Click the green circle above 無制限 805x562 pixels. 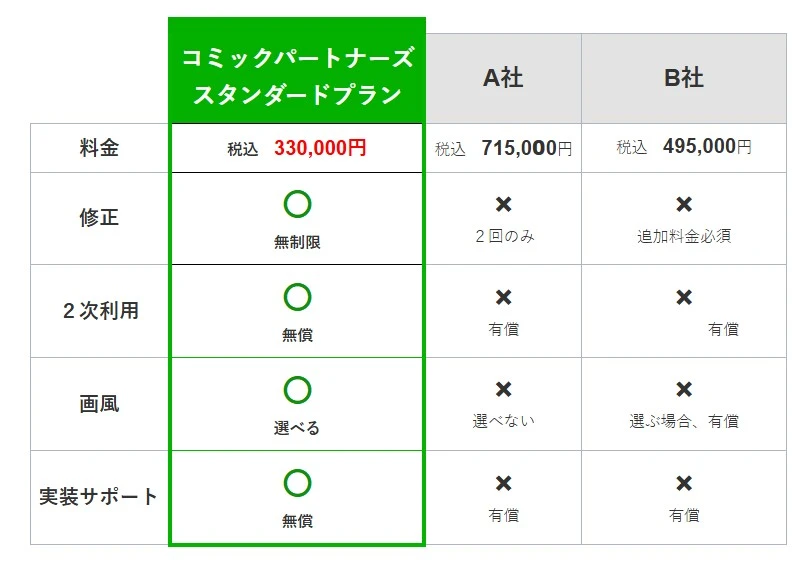coord(297,204)
